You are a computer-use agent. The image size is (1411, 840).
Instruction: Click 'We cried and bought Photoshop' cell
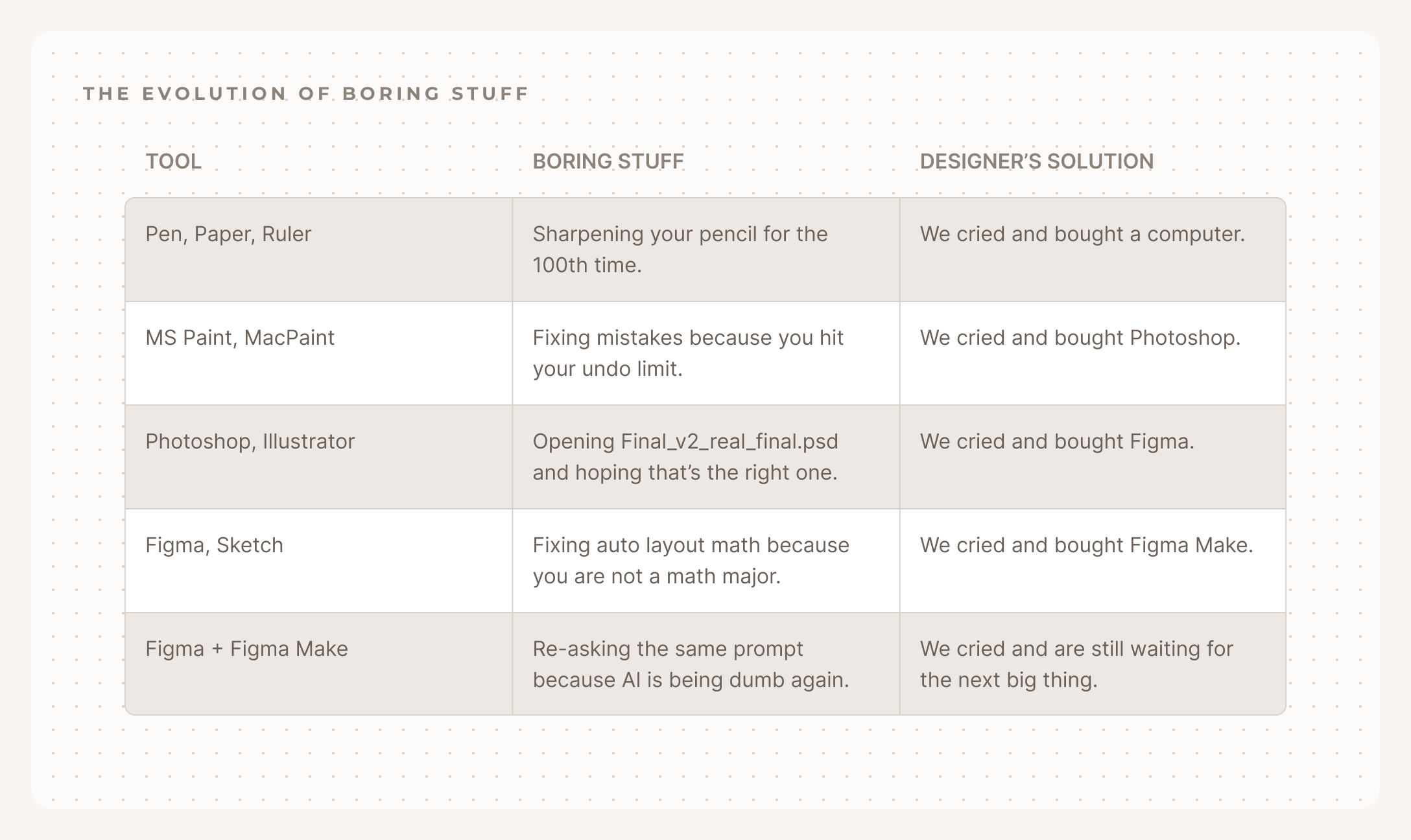1080,338
